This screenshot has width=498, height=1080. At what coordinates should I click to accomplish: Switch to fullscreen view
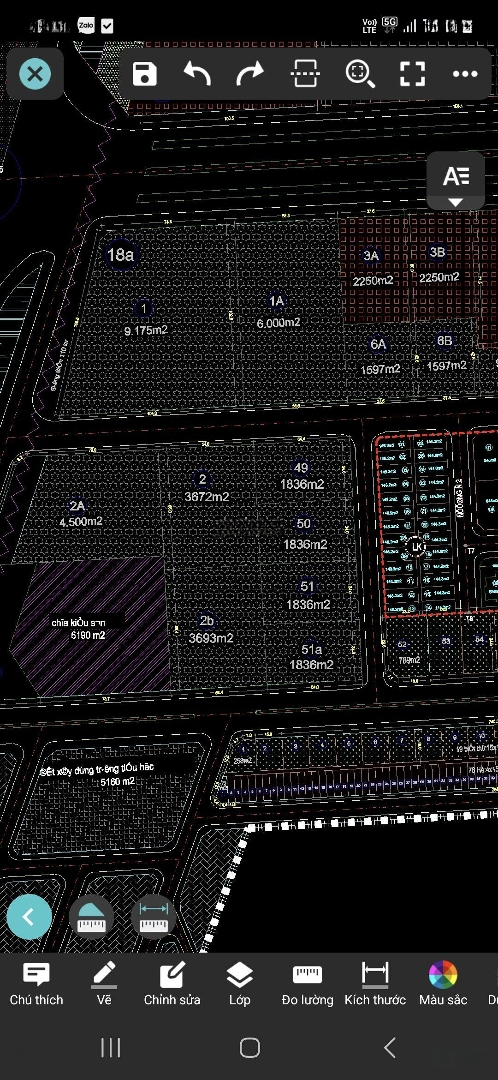tap(413, 74)
